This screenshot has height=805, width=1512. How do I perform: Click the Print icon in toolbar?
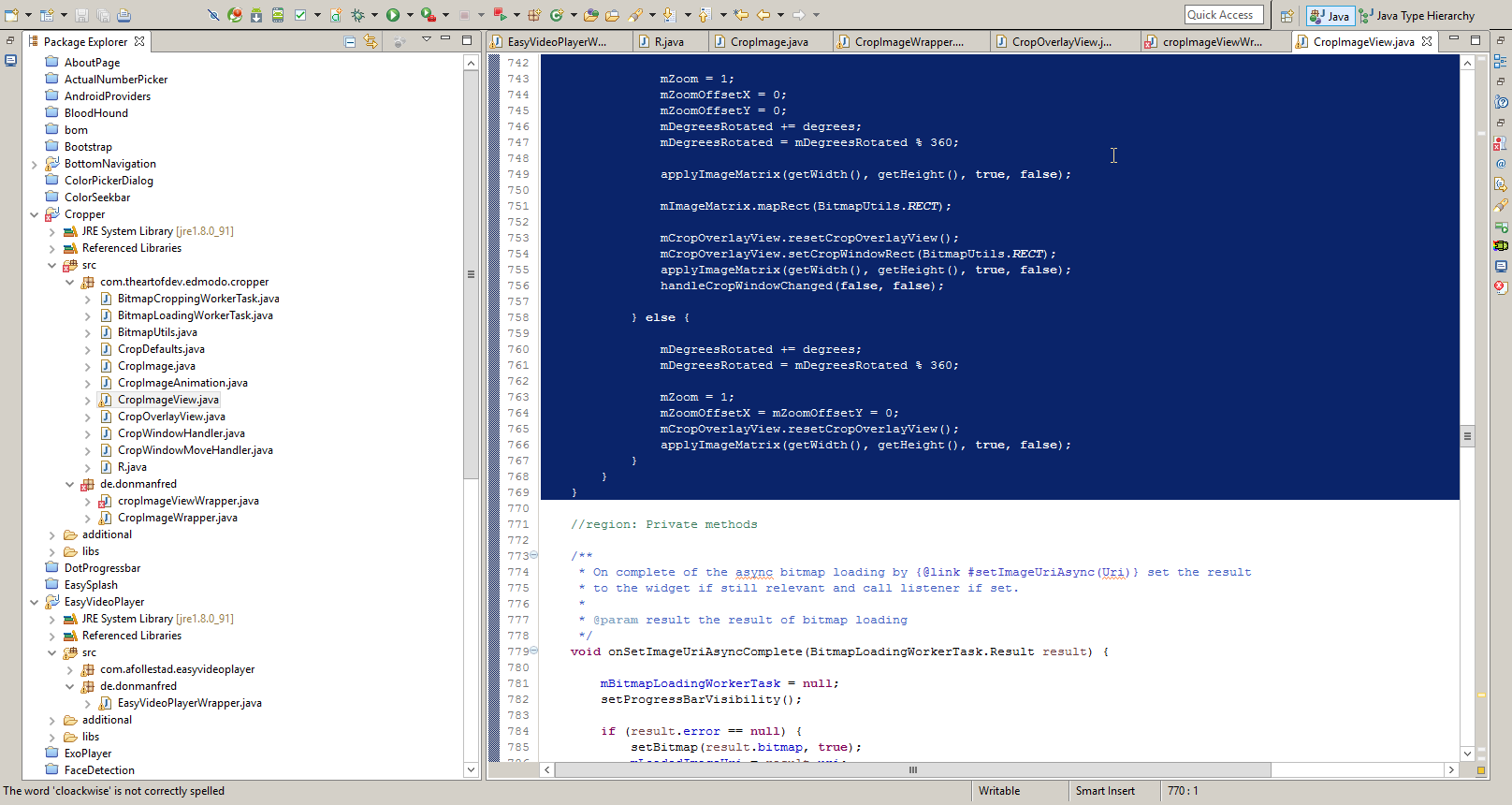(124, 15)
